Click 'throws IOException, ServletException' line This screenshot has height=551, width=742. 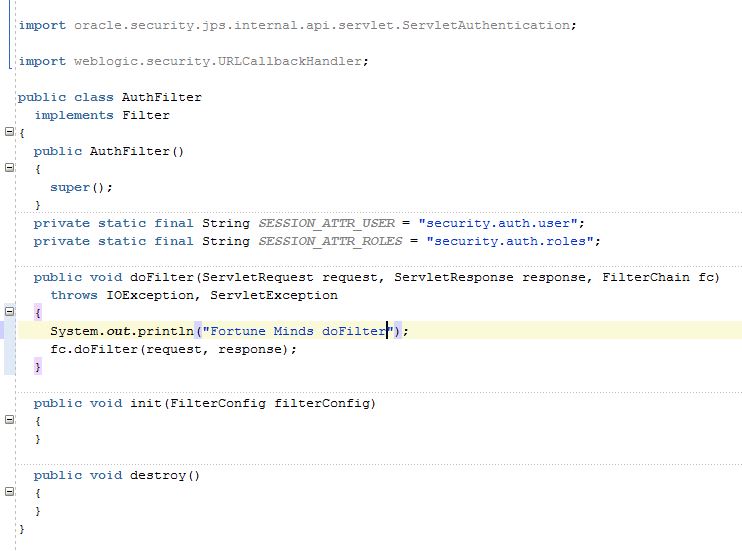click(194, 295)
